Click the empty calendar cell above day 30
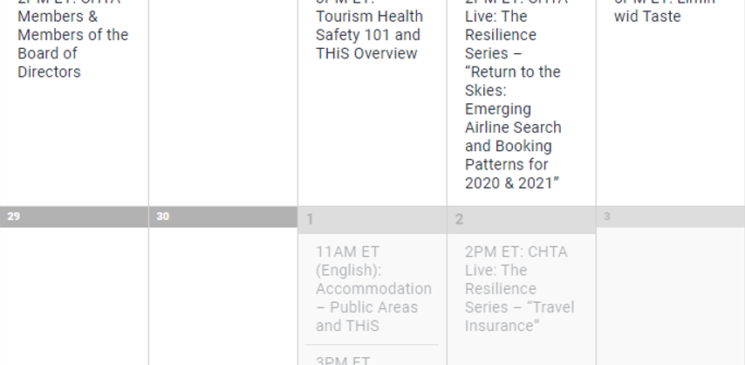 (x=223, y=103)
